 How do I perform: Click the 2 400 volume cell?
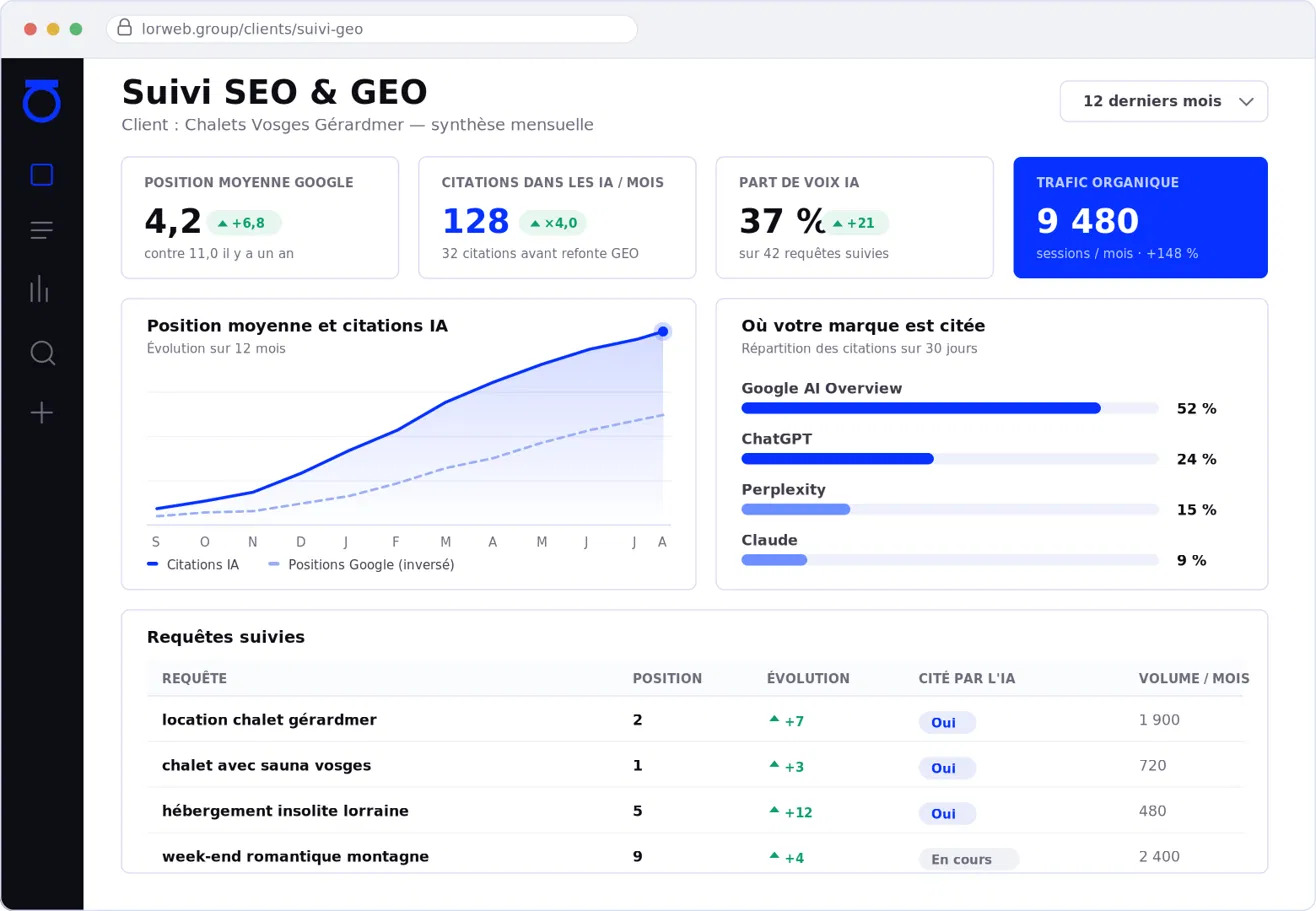[x=1159, y=857]
